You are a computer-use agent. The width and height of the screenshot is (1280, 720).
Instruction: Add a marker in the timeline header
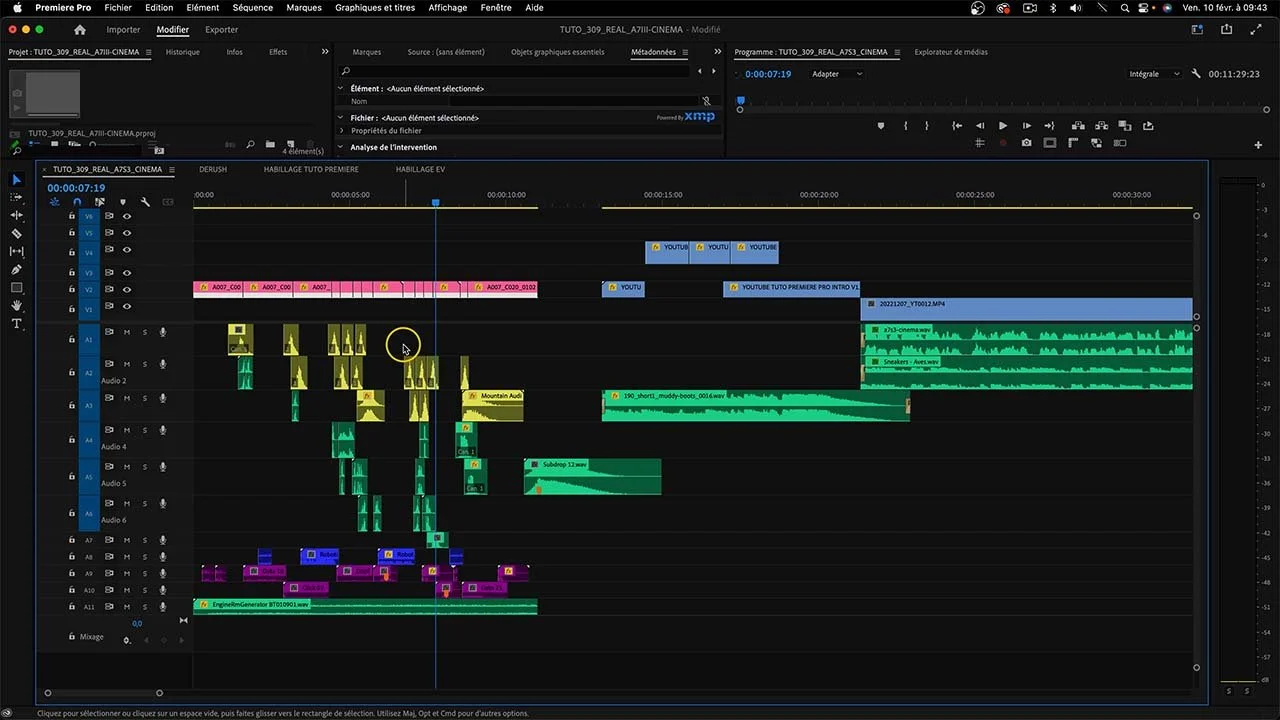click(x=122, y=202)
